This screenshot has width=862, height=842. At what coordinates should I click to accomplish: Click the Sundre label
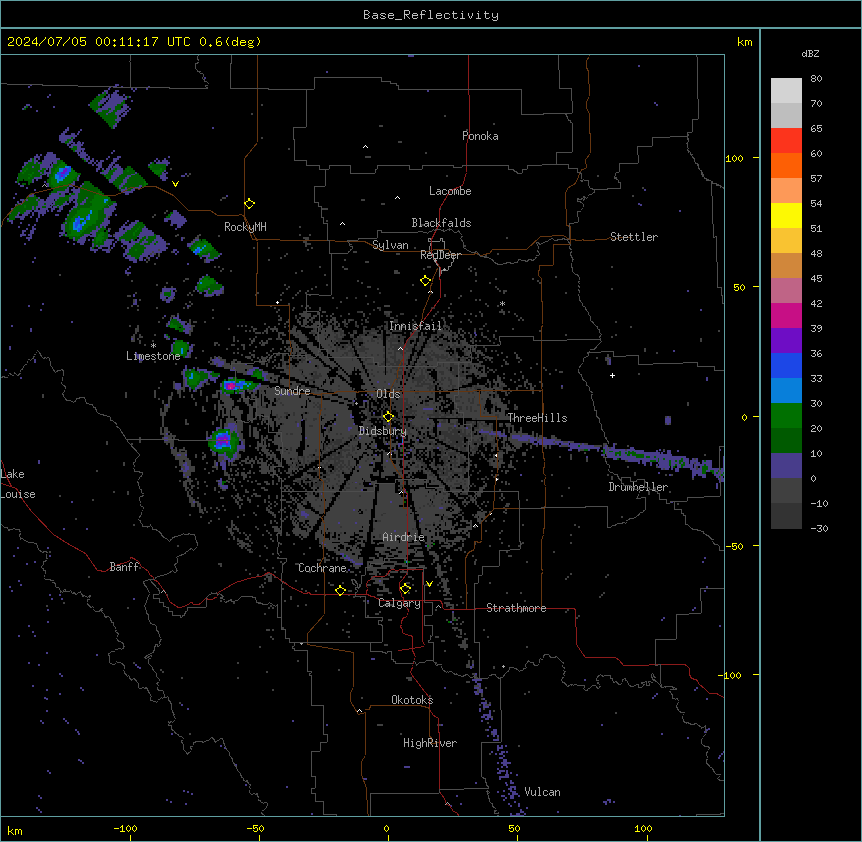tap(292, 391)
